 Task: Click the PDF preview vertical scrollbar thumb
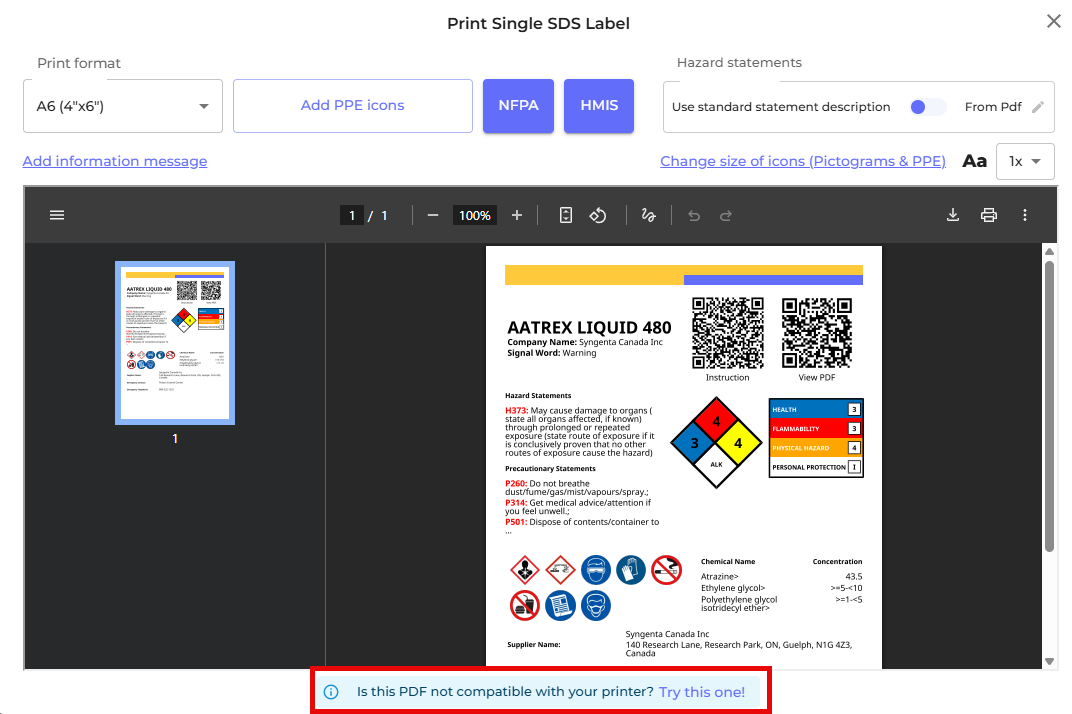[x=1049, y=406]
